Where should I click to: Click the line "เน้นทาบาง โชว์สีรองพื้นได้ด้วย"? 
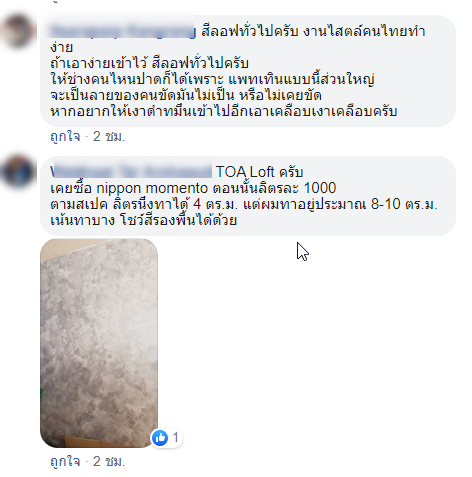[x=144, y=220]
